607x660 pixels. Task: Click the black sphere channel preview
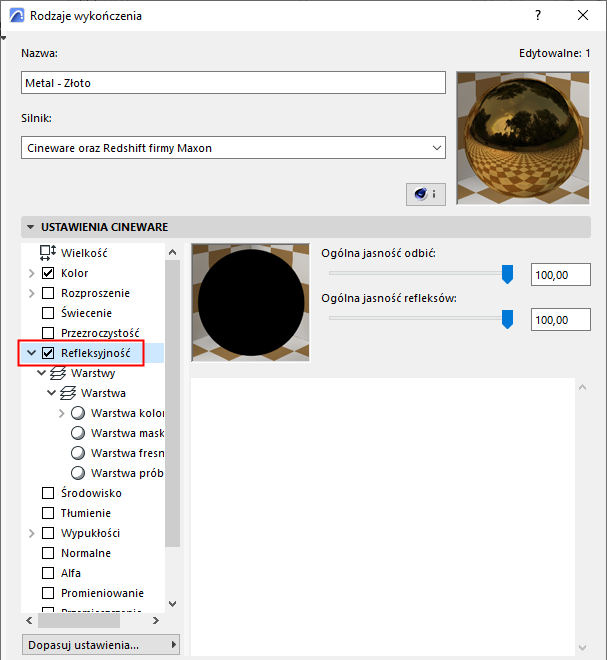250,302
